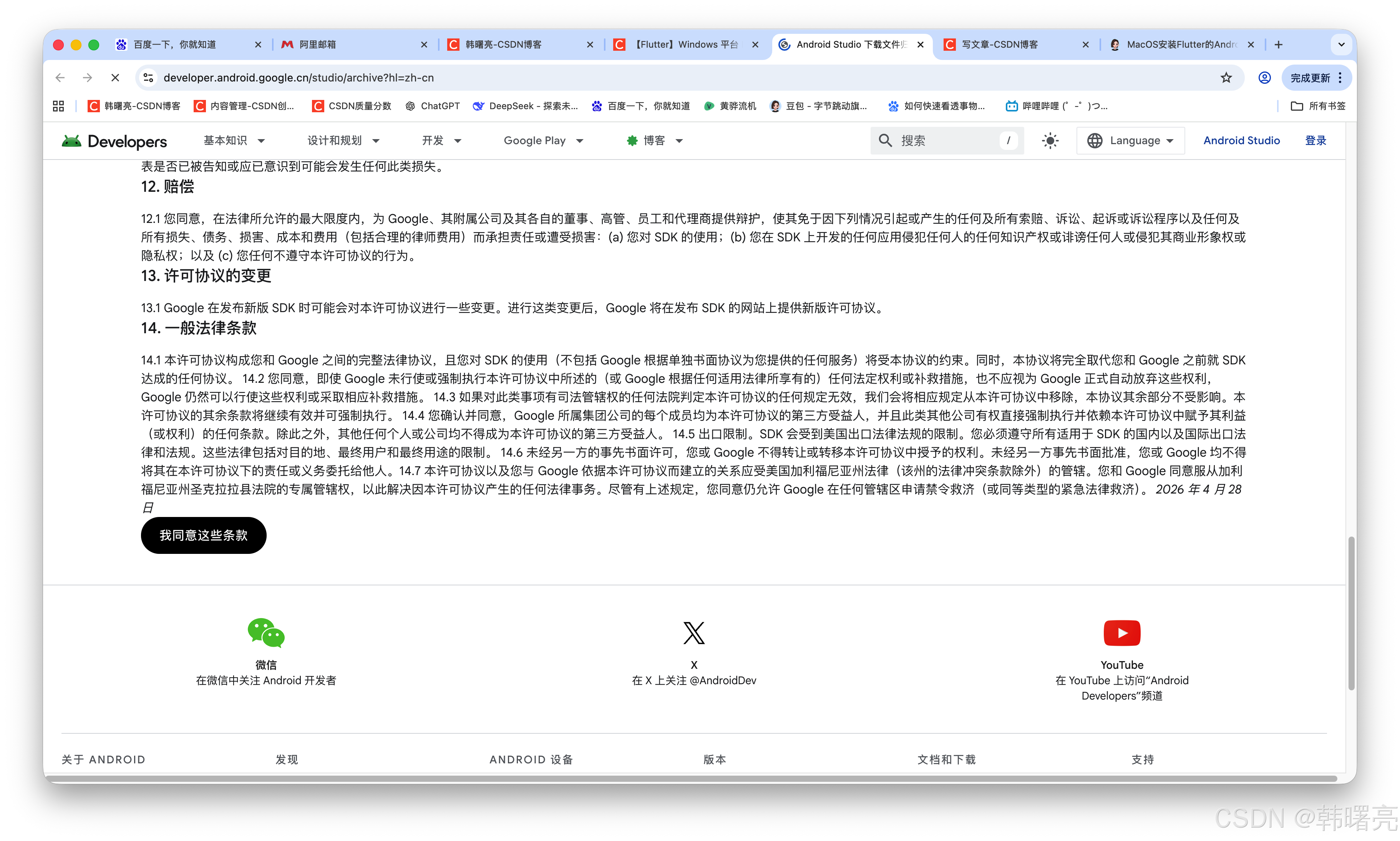Toggle the site theme sun icon
The image size is (1400, 841).
1050,141
